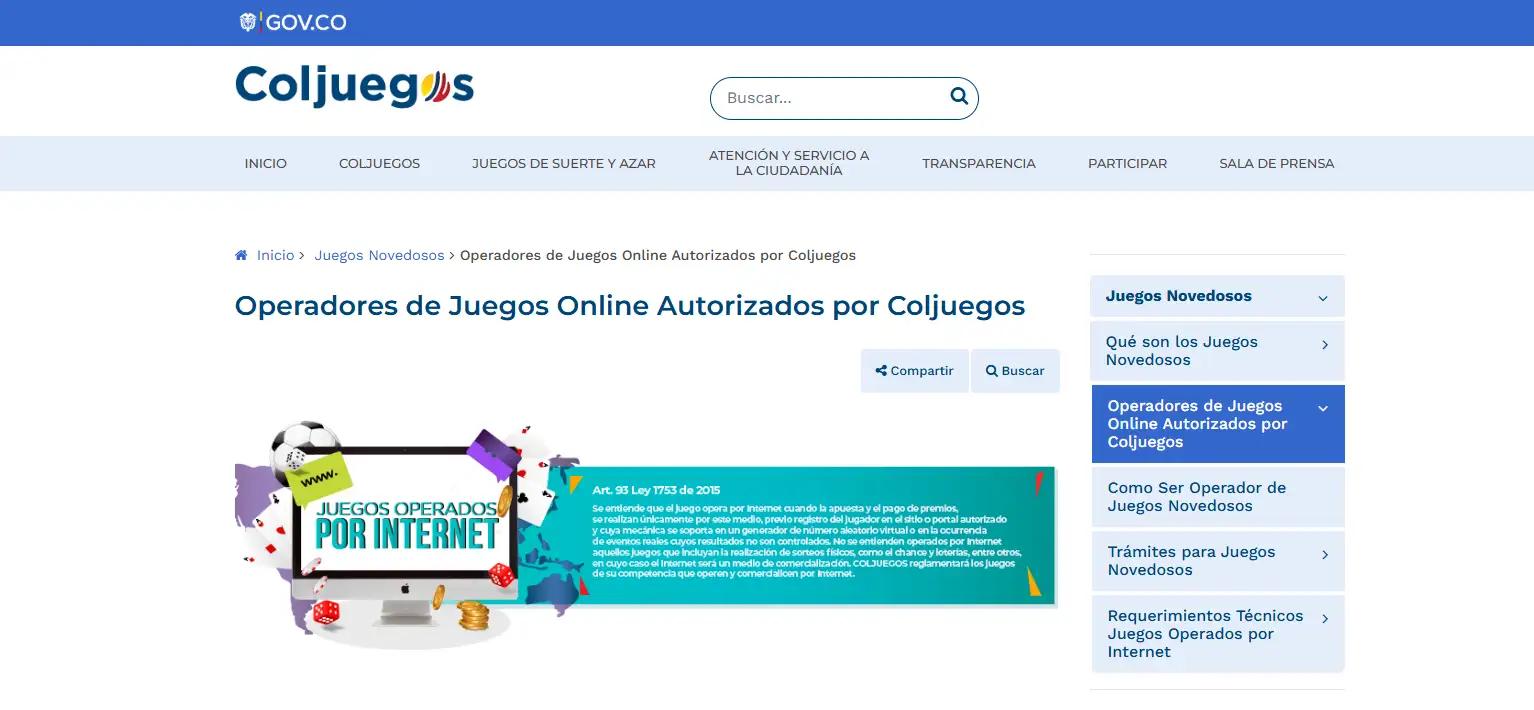Screen dimensions: 1534x710
Task: Collapse the Juegos Novedosos sidebar chevron
Action: (x=1323, y=298)
